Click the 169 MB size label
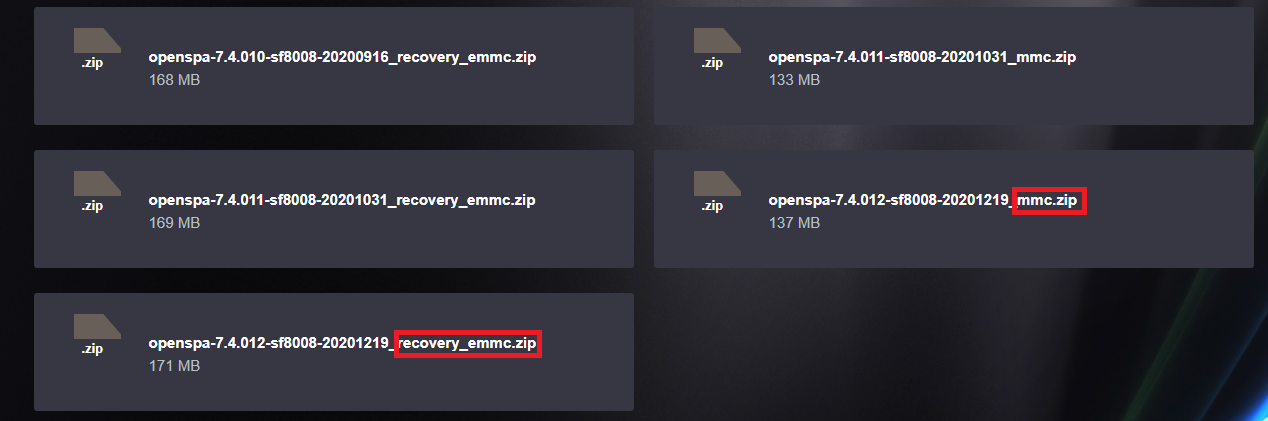 point(174,222)
